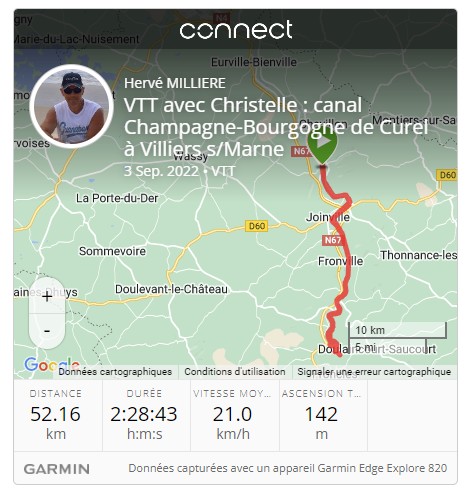The image size is (471, 494).
Task: Click the Hervé MILLIERE name link
Action: coord(175,83)
